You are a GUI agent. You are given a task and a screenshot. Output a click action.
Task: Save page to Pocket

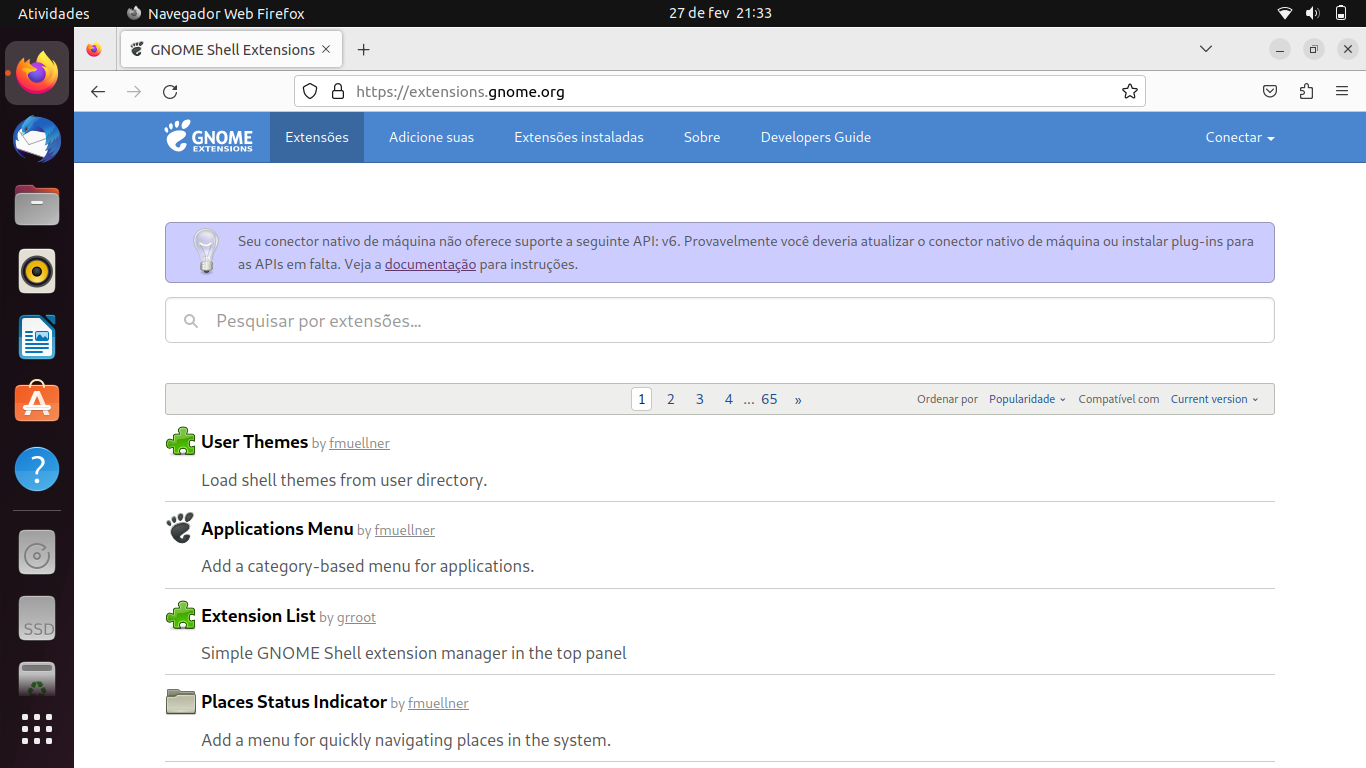[x=1270, y=91]
